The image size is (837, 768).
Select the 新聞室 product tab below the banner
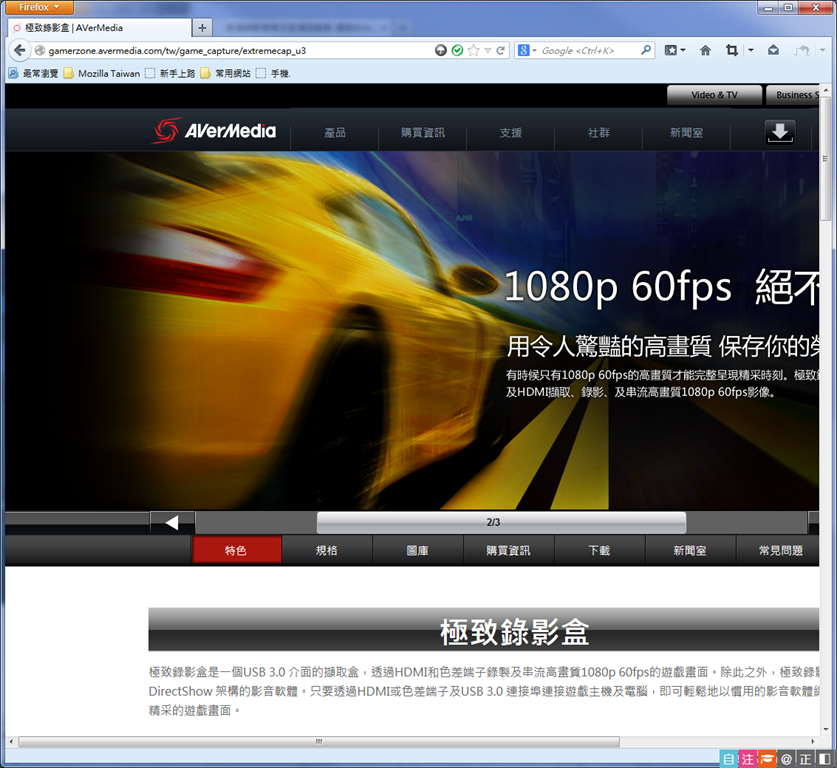pyautogui.click(x=690, y=550)
